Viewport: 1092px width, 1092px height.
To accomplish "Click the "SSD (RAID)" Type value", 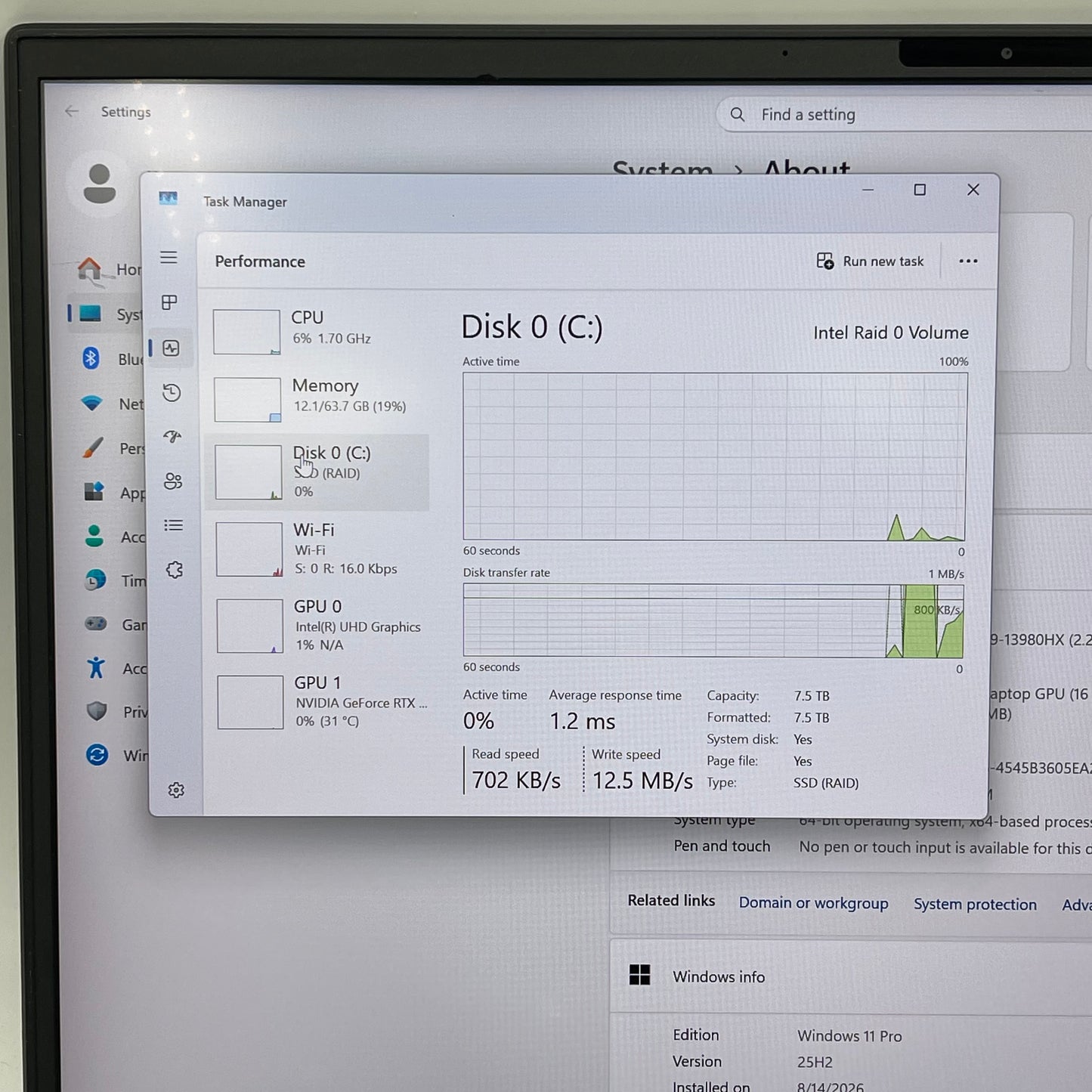I will tap(826, 783).
